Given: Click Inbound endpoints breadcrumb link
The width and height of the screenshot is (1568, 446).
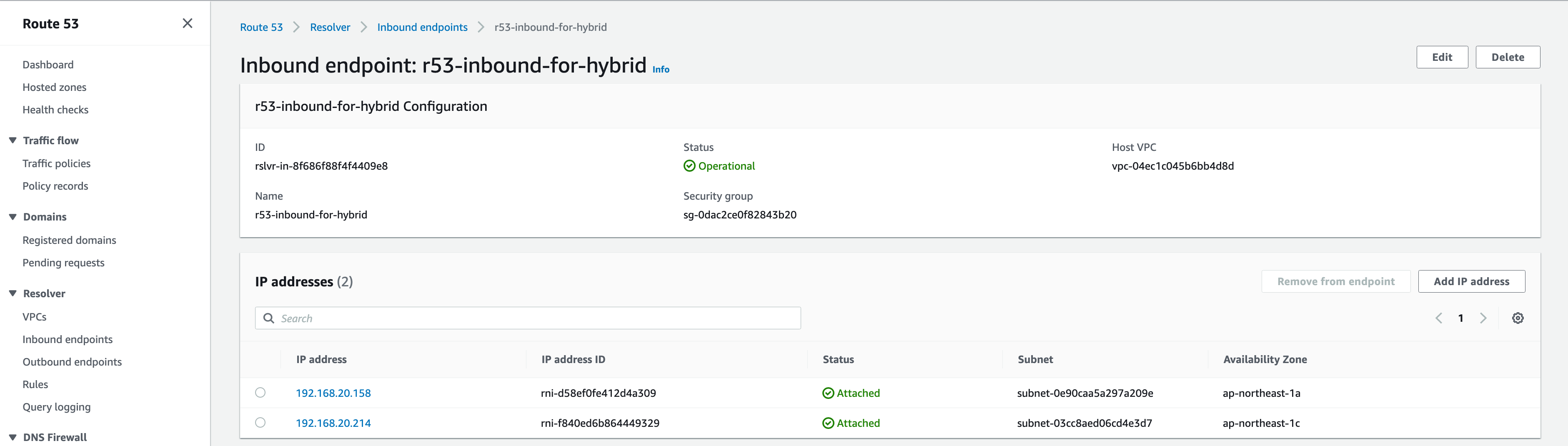Looking at the screenshot, I should click(x=423, y=28).
